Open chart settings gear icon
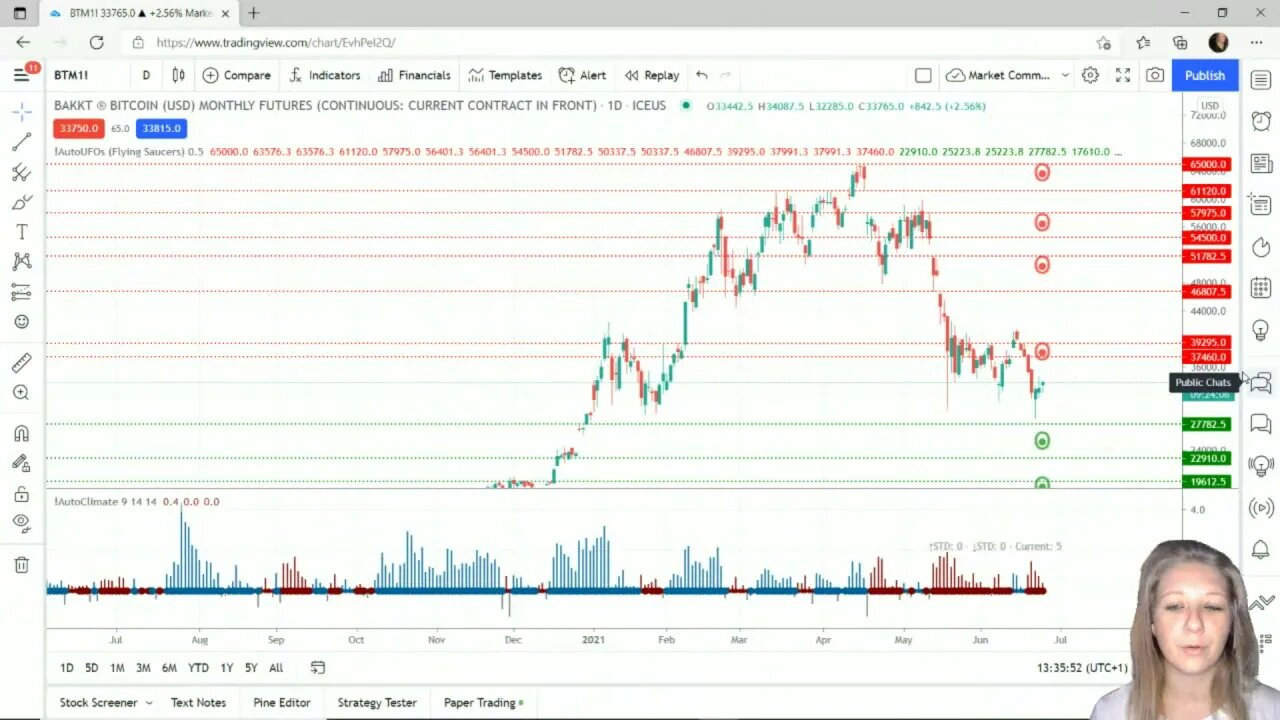This screenshot has width=1280, height=720. [1090, 75]
